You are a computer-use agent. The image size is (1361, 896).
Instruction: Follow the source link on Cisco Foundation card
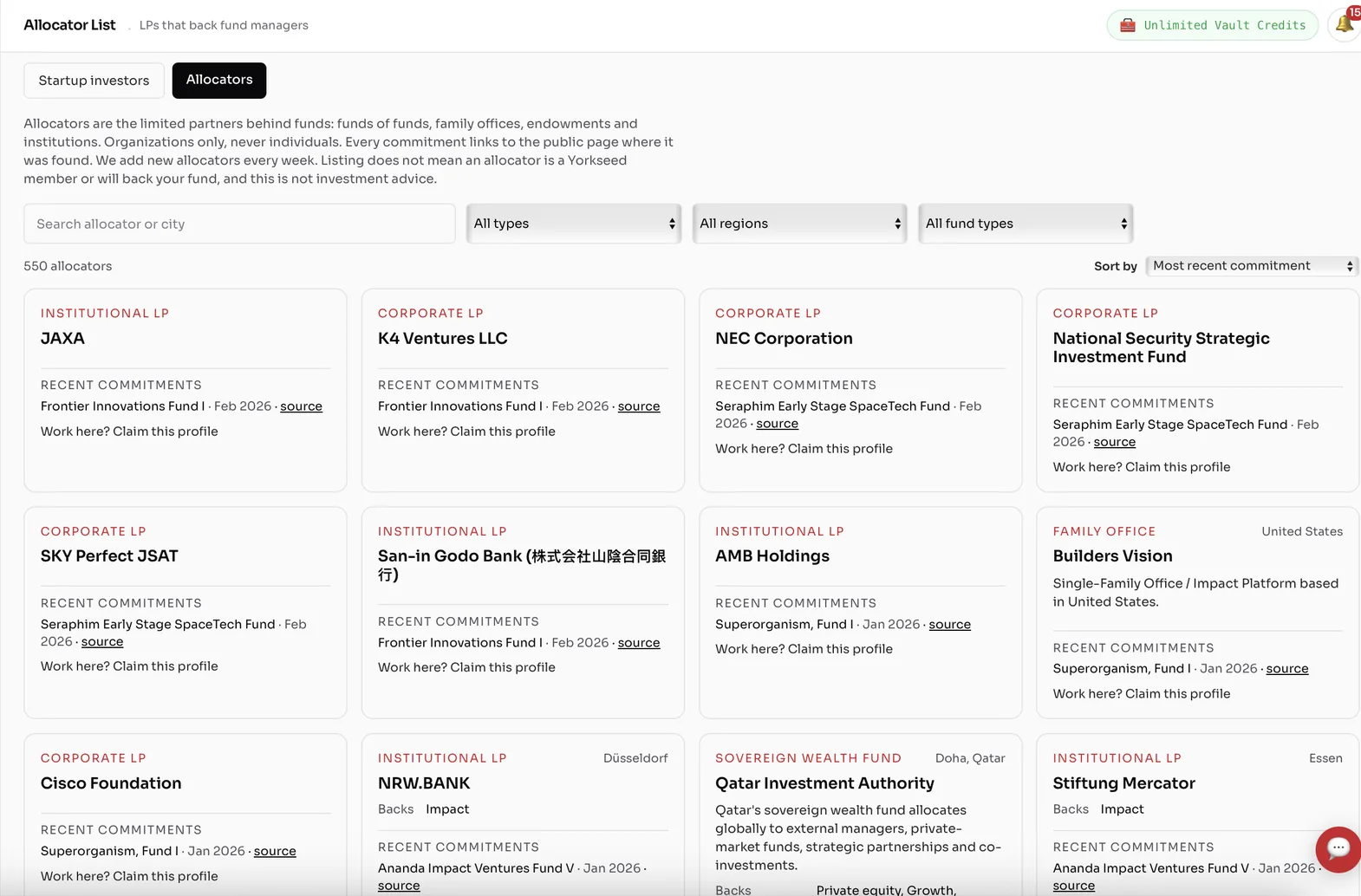(x=275, y=852)
